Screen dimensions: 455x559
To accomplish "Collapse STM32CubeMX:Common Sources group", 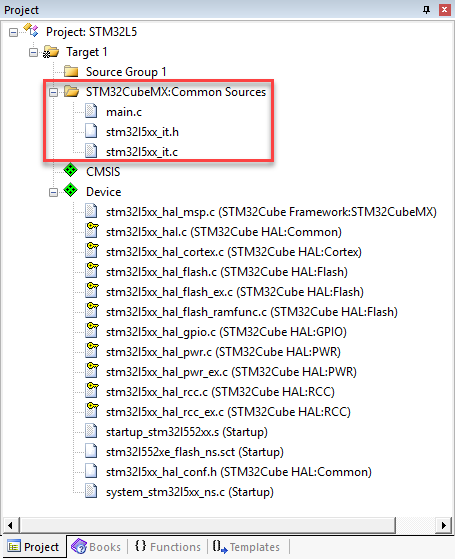I will click(53, 92).
